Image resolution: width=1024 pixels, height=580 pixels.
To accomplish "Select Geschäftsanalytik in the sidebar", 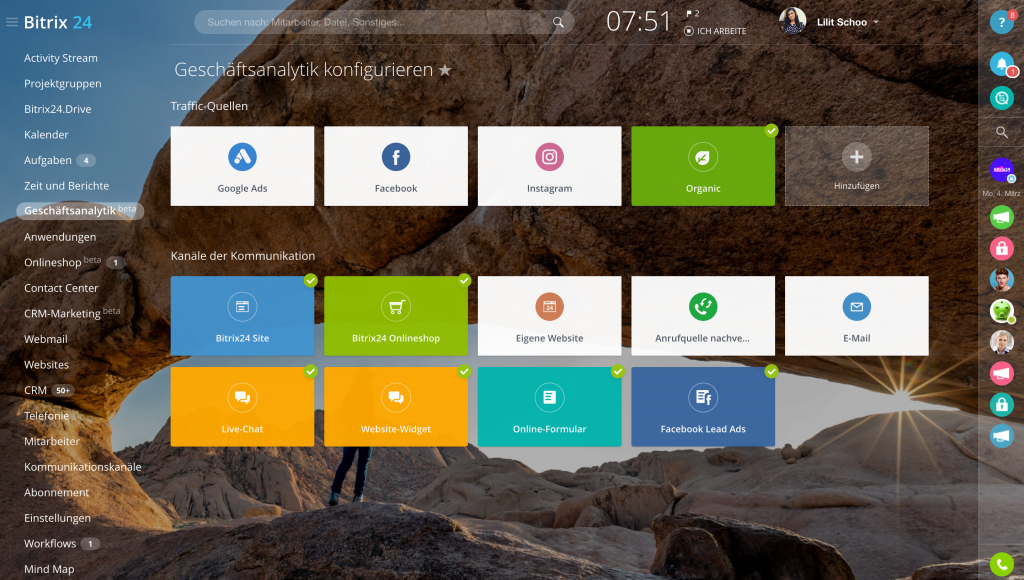I will [x=80, y=210].
